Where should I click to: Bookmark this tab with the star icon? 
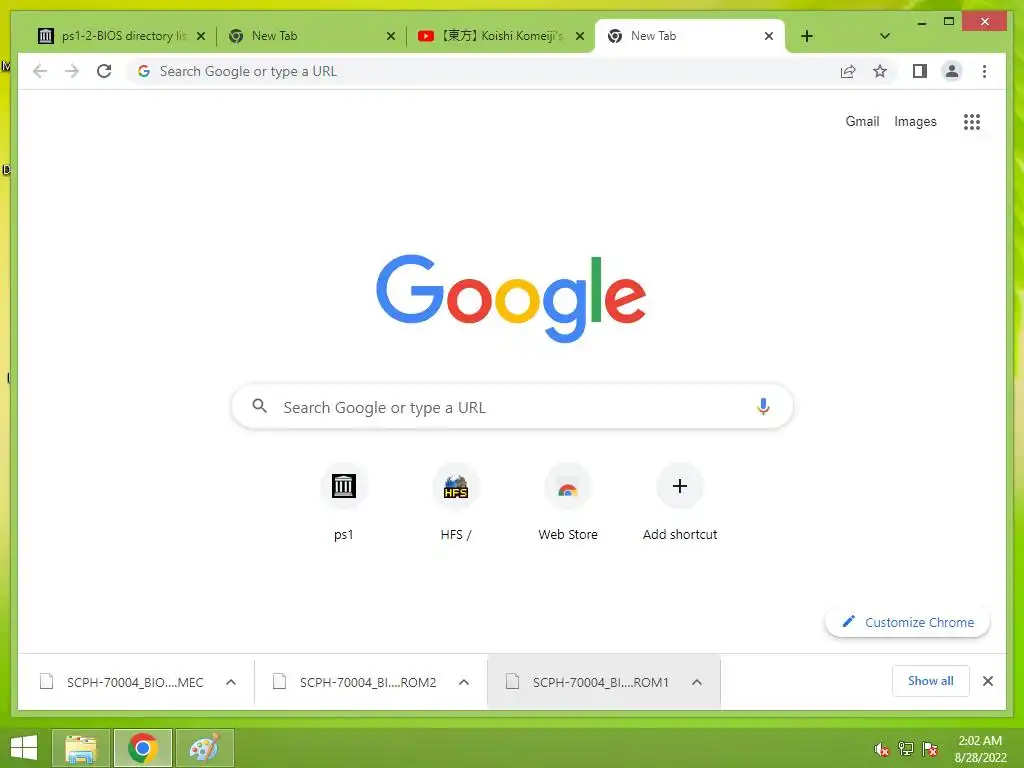tap(880, 71)
